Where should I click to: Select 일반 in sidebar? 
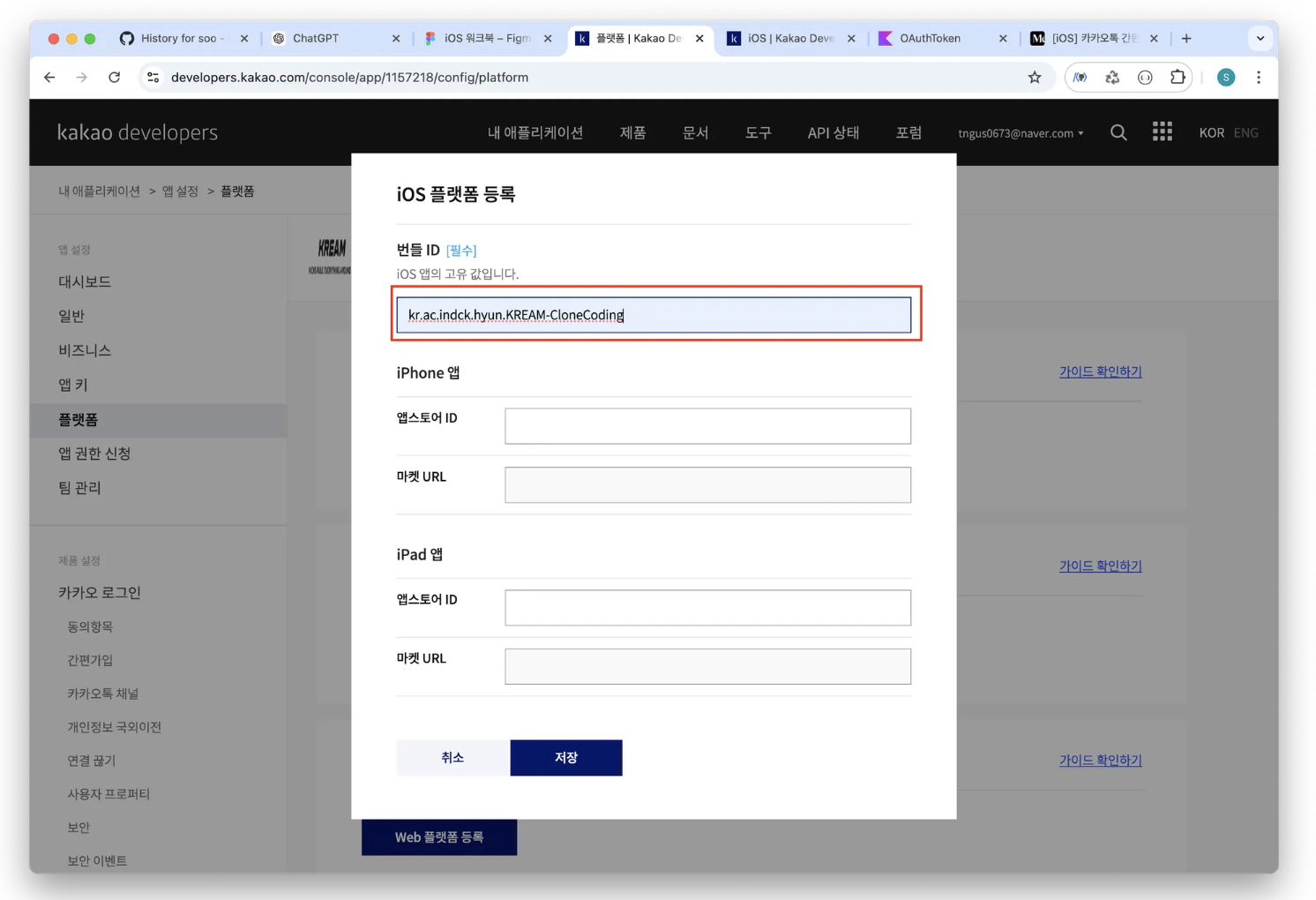click(x=71, y=316)
